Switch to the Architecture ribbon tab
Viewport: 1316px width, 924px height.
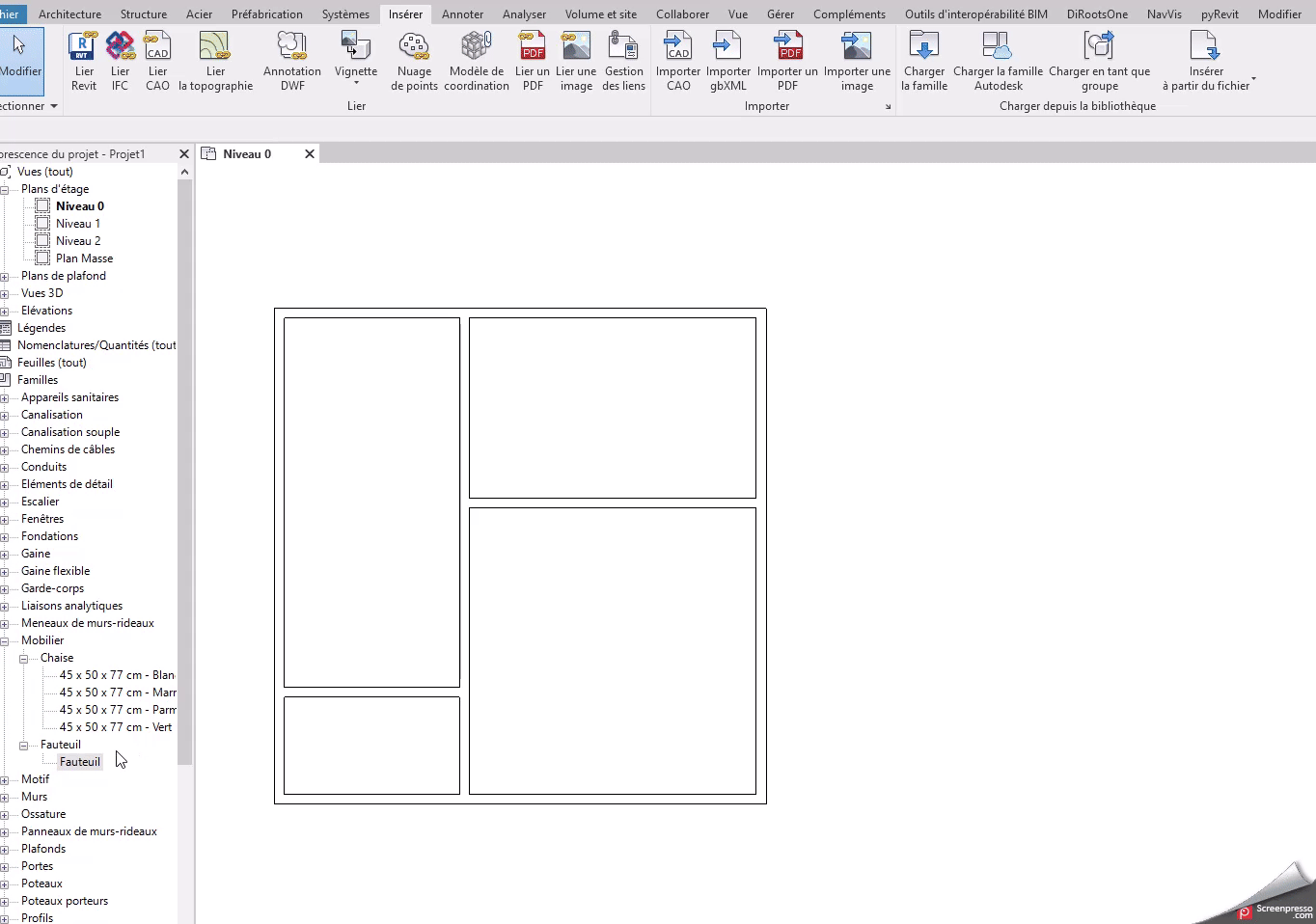pos(69,14)
